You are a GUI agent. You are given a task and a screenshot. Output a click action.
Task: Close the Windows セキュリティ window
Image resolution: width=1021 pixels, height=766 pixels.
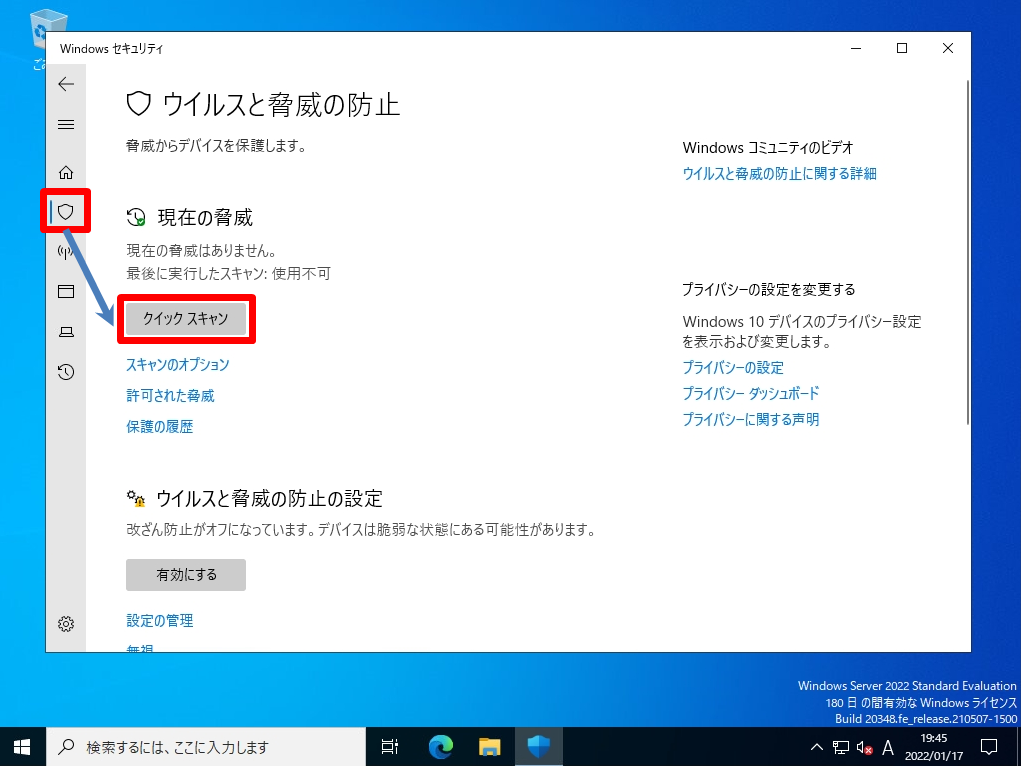tap(948, 48)
